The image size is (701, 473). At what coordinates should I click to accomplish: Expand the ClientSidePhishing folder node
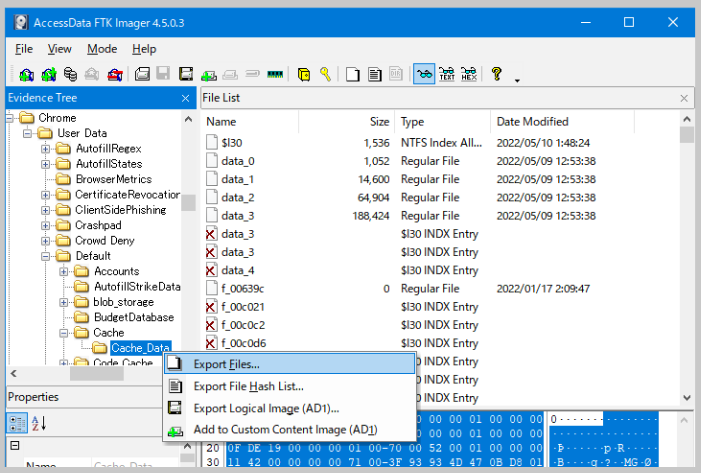click(x=46, y=210)
